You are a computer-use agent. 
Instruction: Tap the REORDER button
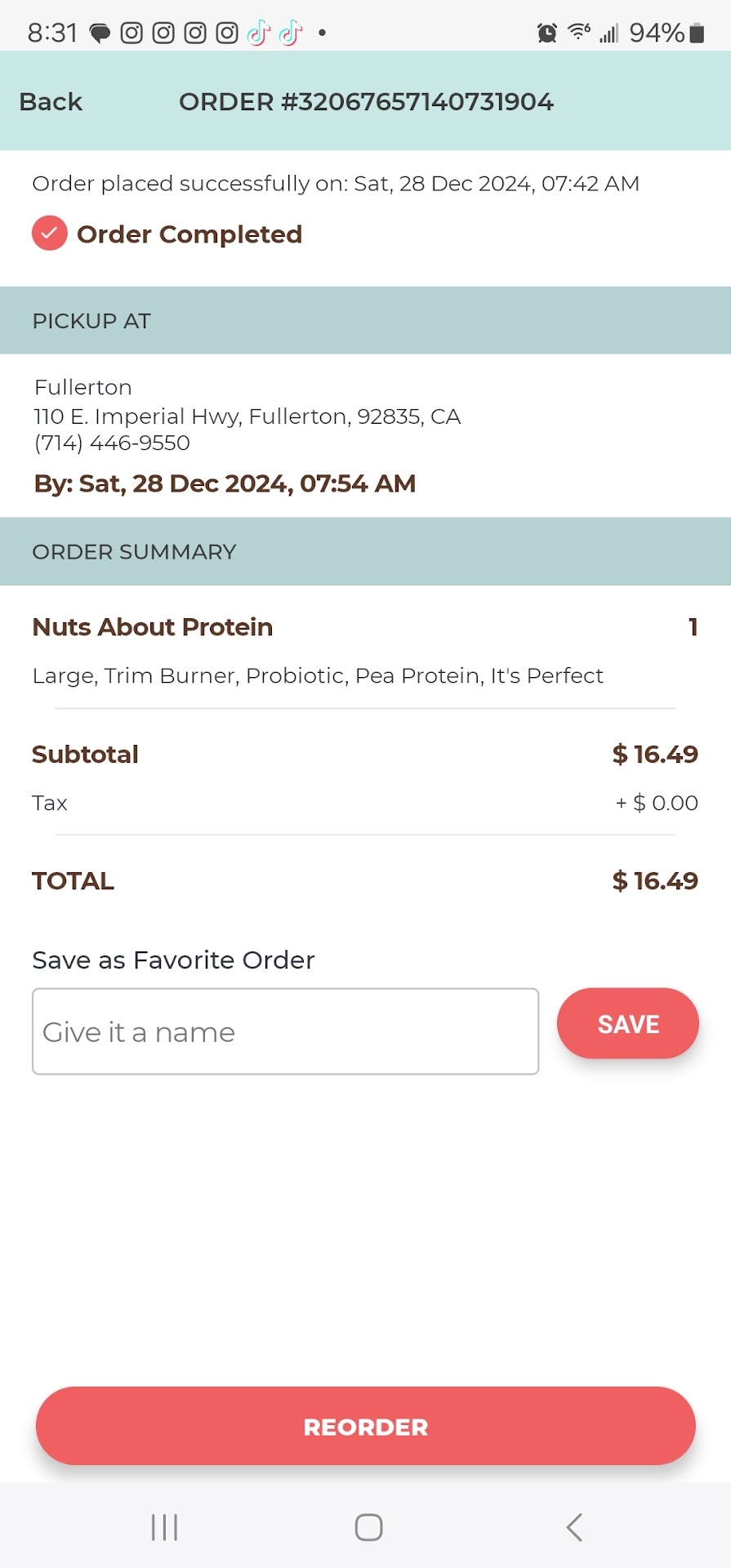coord(365,1426)
